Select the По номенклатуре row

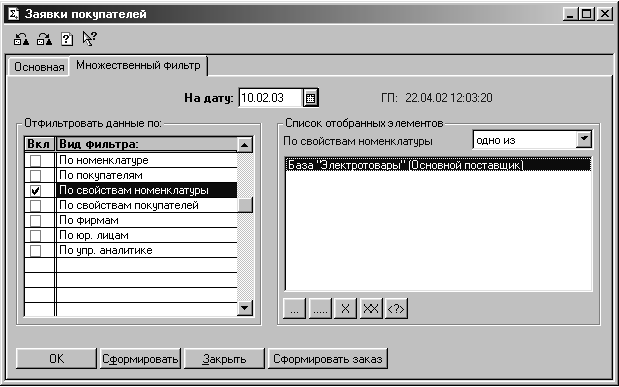[x=147, y=160]
